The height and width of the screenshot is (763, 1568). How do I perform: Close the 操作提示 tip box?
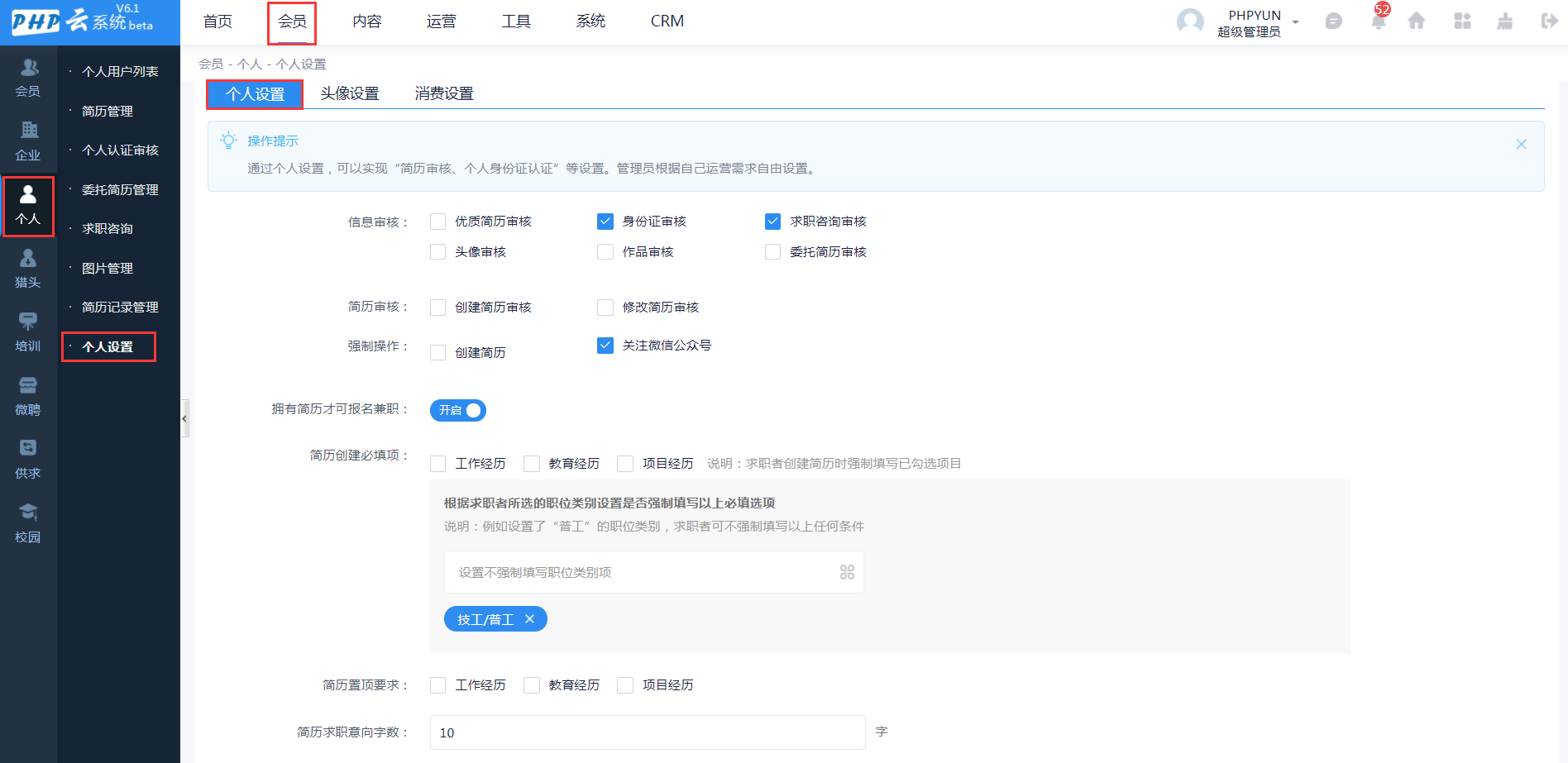click(x=1521, y=144)
